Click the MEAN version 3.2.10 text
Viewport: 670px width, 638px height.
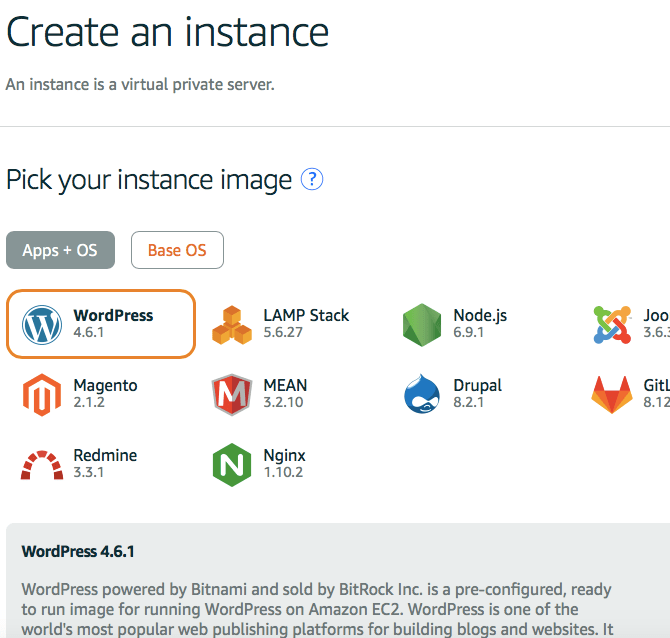tap(283, 402)
